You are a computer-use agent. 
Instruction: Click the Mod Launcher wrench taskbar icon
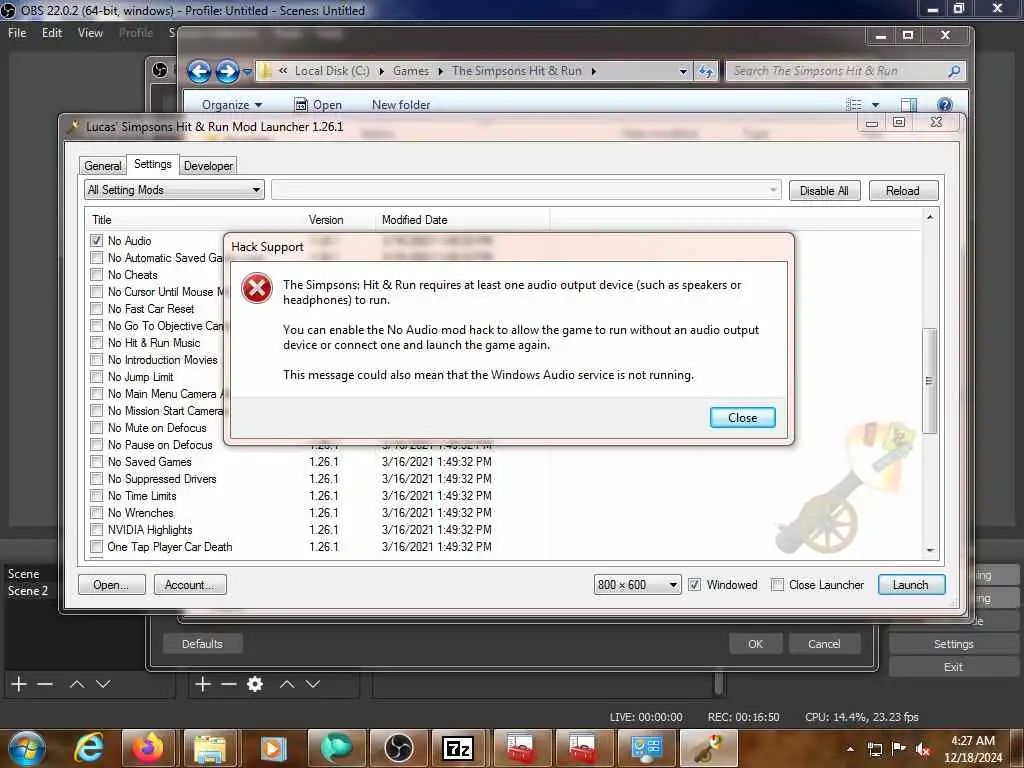tap(709, 748)
